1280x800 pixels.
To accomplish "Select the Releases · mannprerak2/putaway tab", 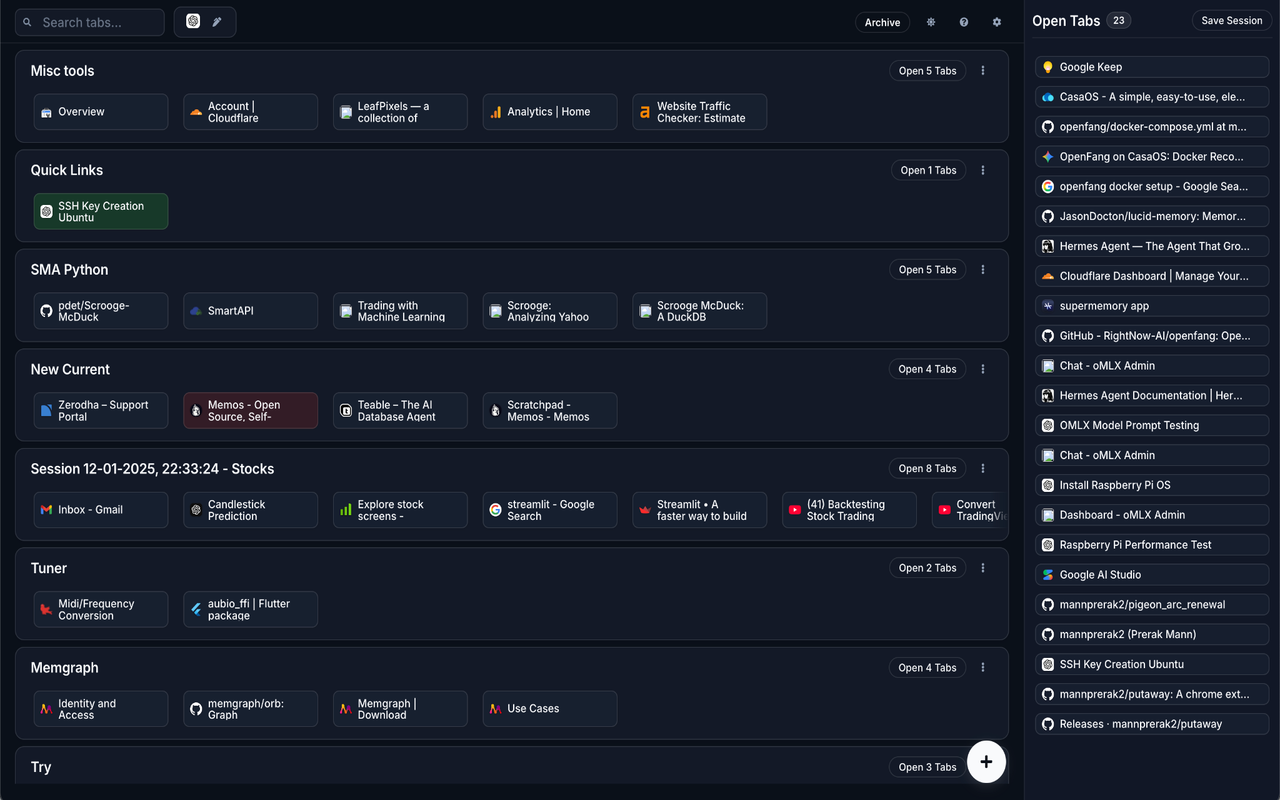I will (1152, 724).
